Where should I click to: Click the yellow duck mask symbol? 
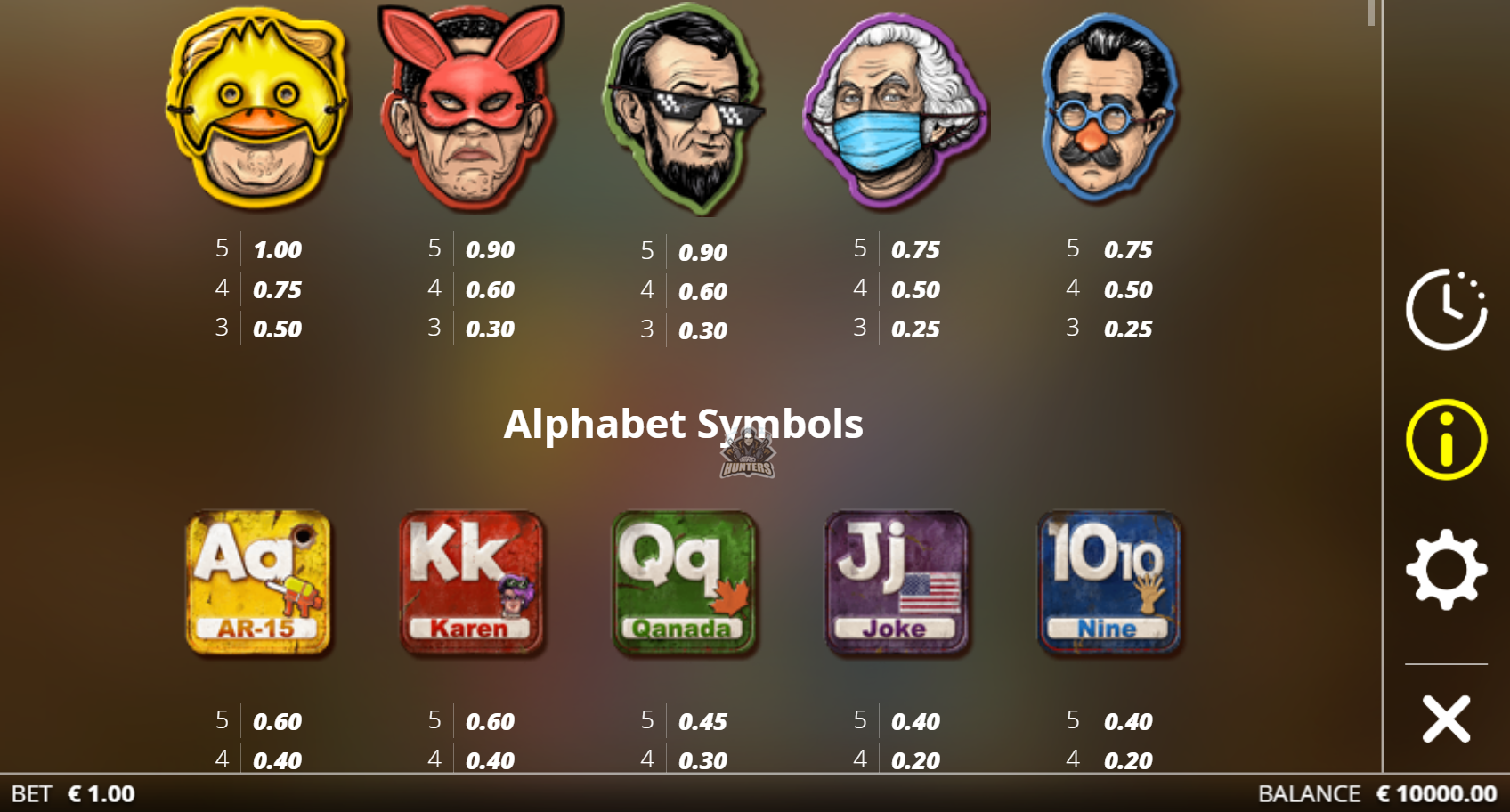257,109
